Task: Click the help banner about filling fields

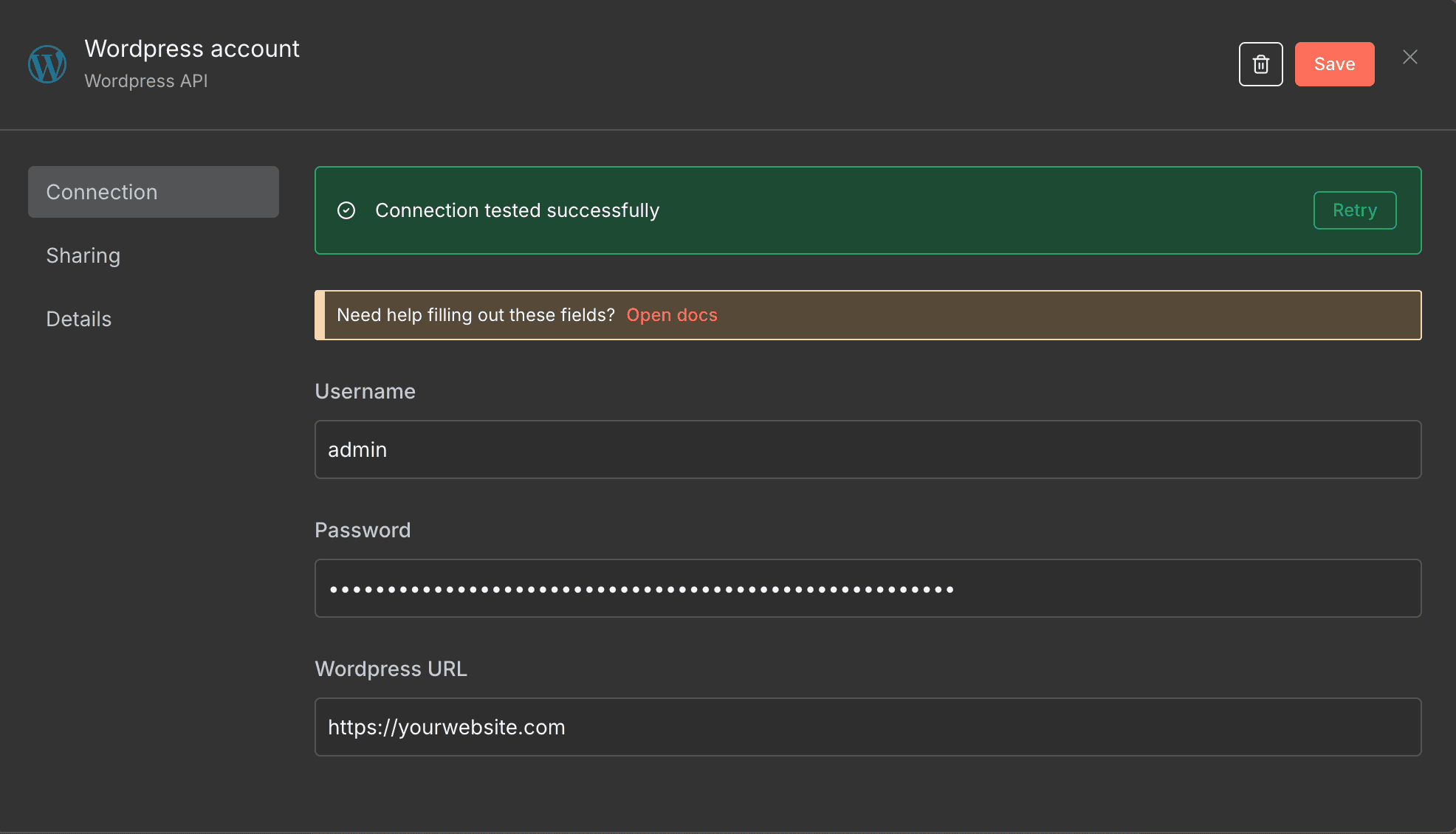Action: coord(960,315)
